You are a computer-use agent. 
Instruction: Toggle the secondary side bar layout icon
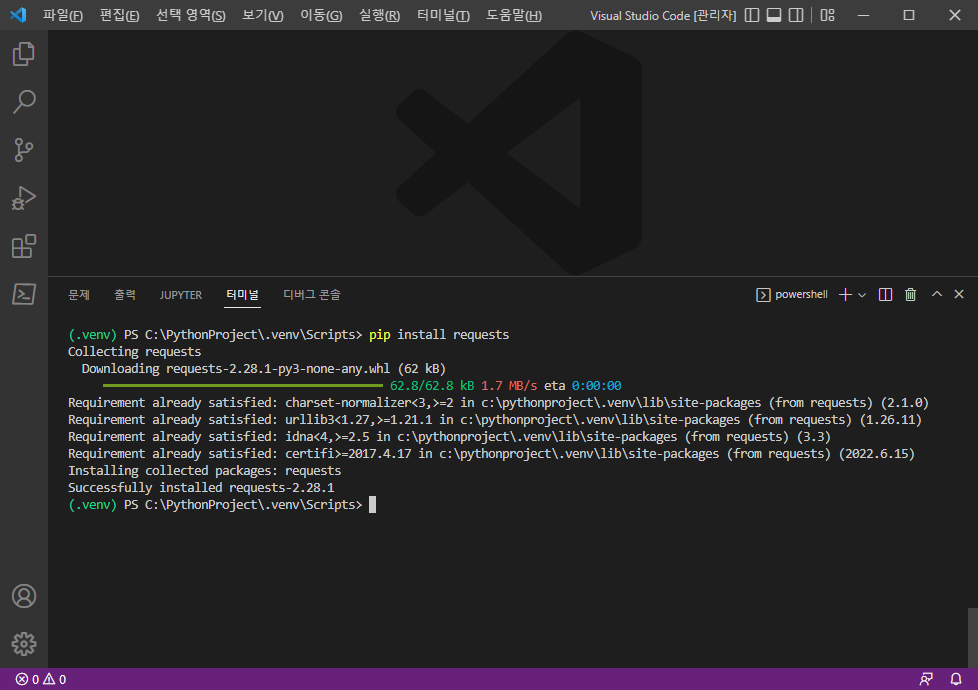(x=796, y=15)
